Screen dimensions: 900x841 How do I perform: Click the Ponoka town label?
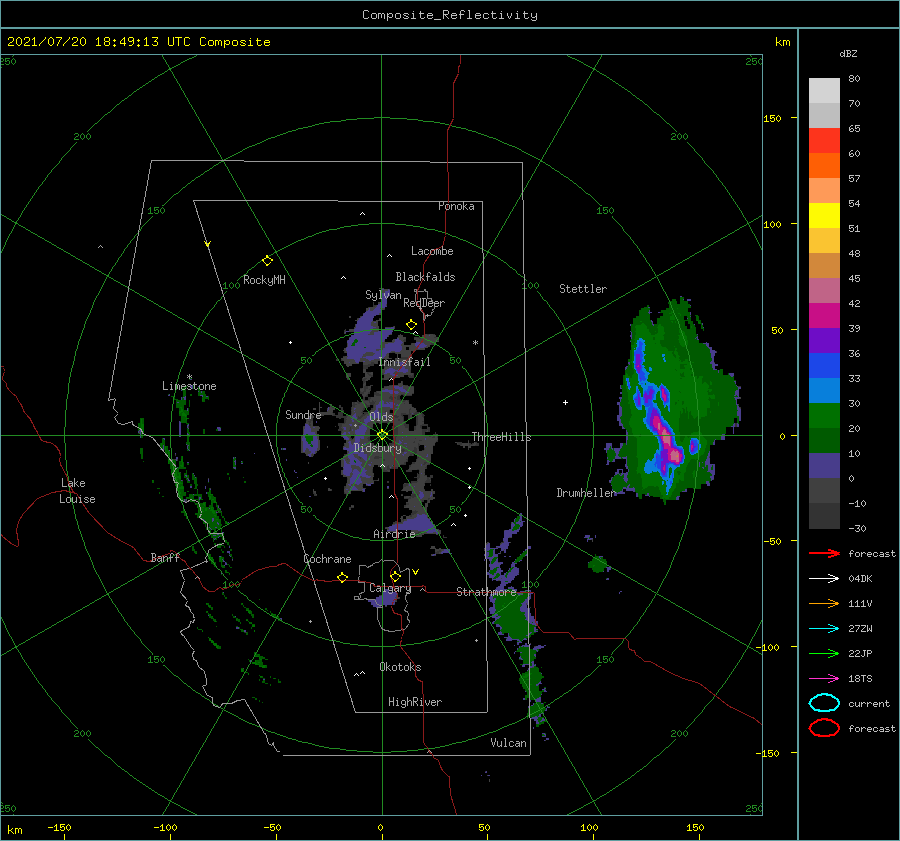point(456,206)
